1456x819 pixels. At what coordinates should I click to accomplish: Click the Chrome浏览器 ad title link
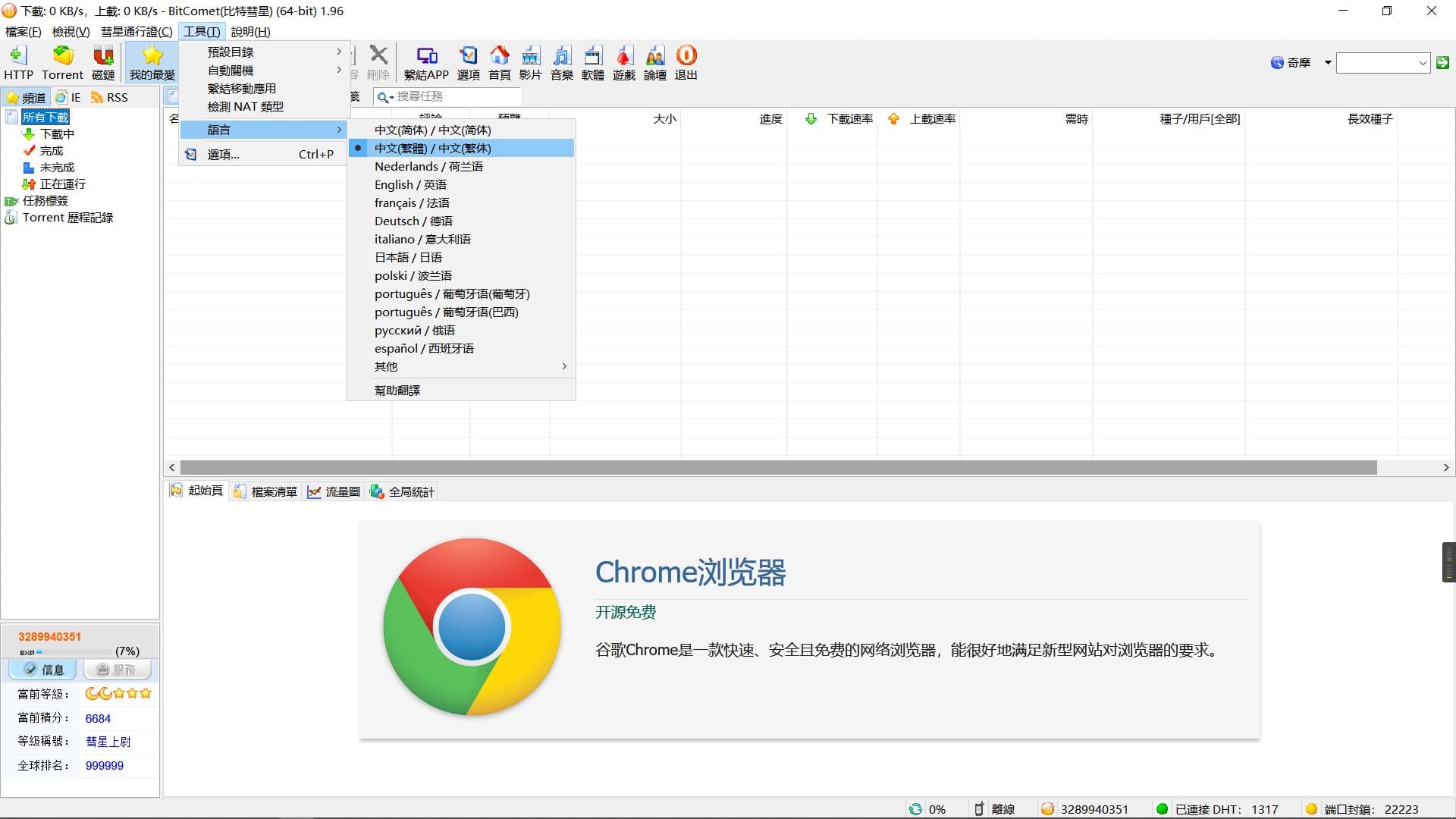point(690,573)
